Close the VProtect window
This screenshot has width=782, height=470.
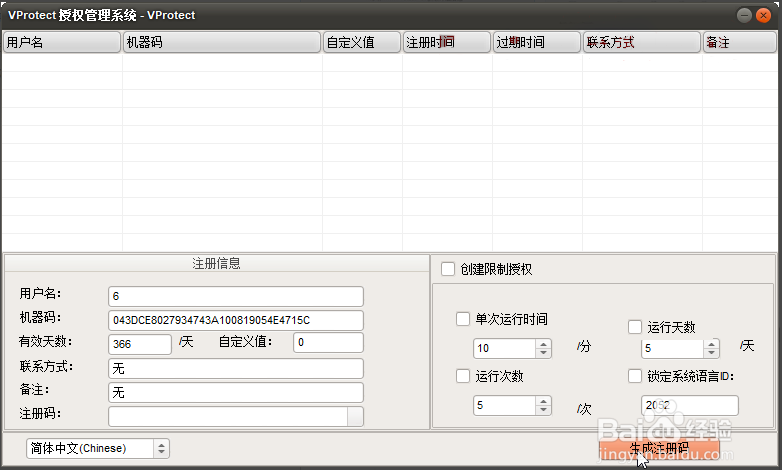point(763,15)
